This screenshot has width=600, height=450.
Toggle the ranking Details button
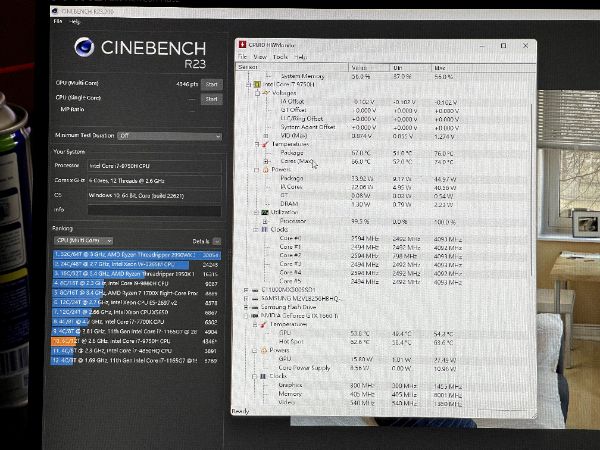(217, 241)
